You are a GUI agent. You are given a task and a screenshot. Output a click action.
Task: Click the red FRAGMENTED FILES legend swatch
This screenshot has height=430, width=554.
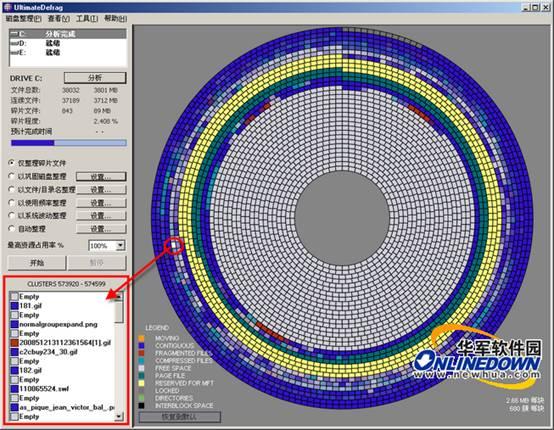[141, 353]
